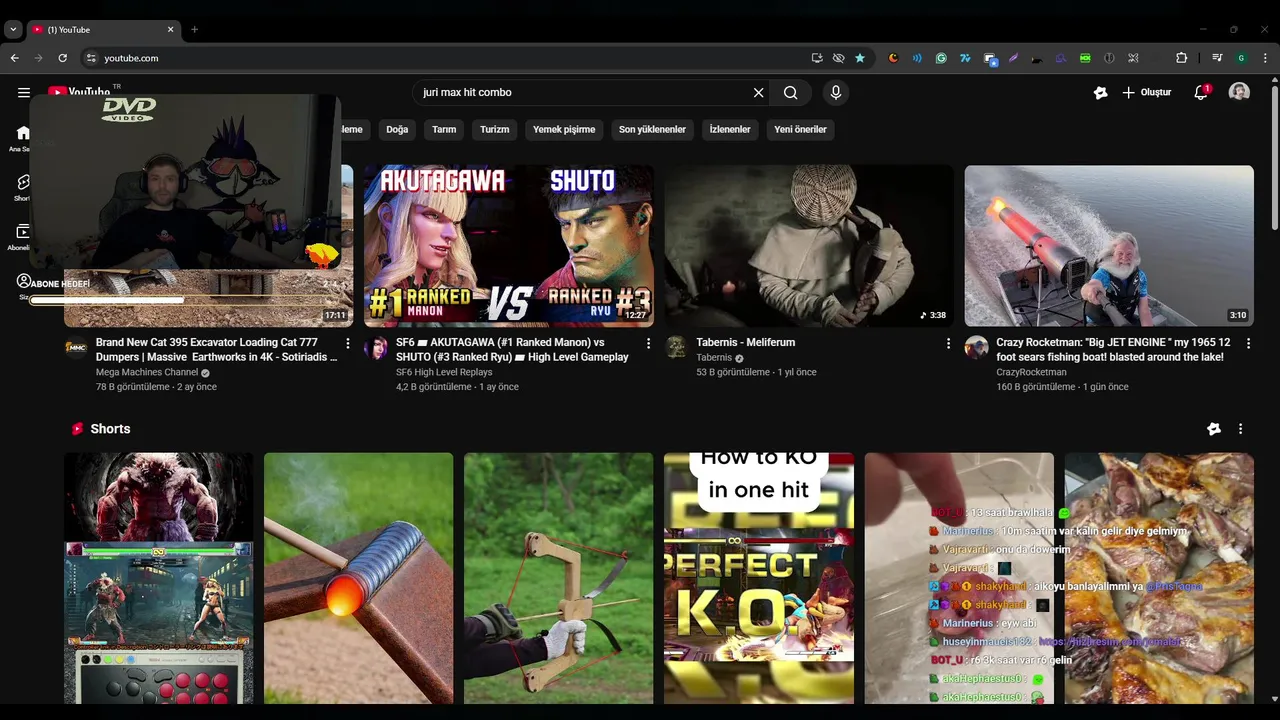Click the sparkle icon in Shorts header

pyautogui.click(x=1214, y=429)
